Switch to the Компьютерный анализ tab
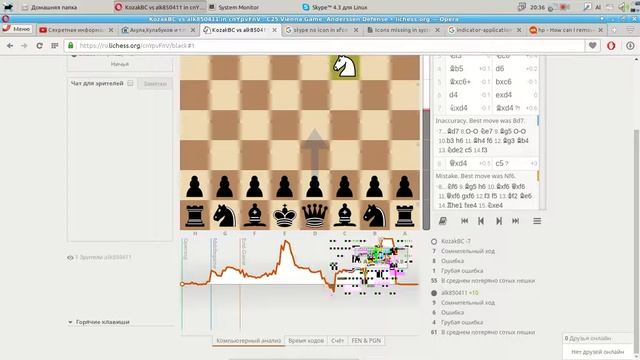 pyautogui.click(x=249, y=340)
